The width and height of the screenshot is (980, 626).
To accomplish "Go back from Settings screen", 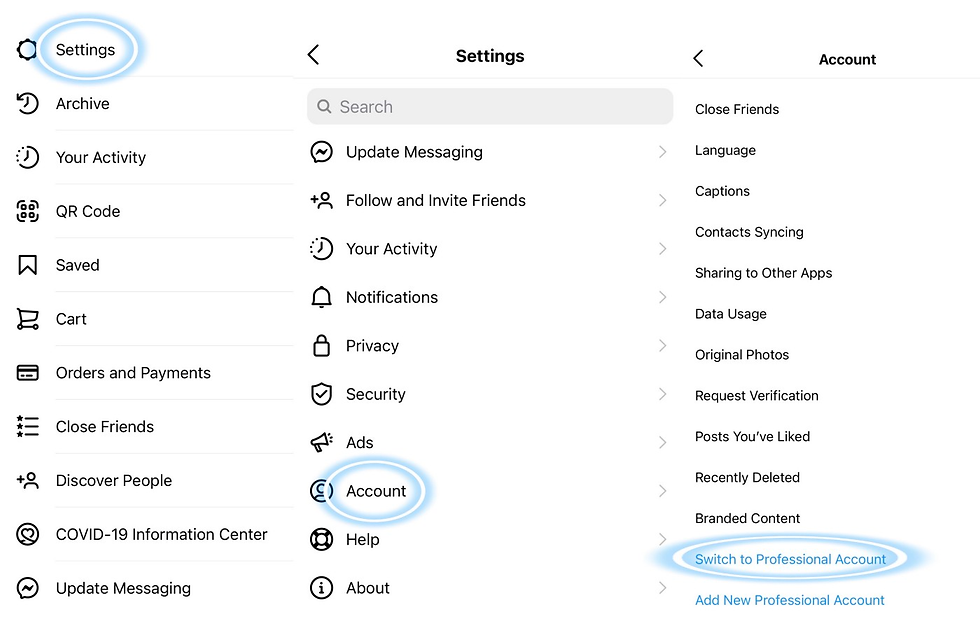I will tap(314, 55).
